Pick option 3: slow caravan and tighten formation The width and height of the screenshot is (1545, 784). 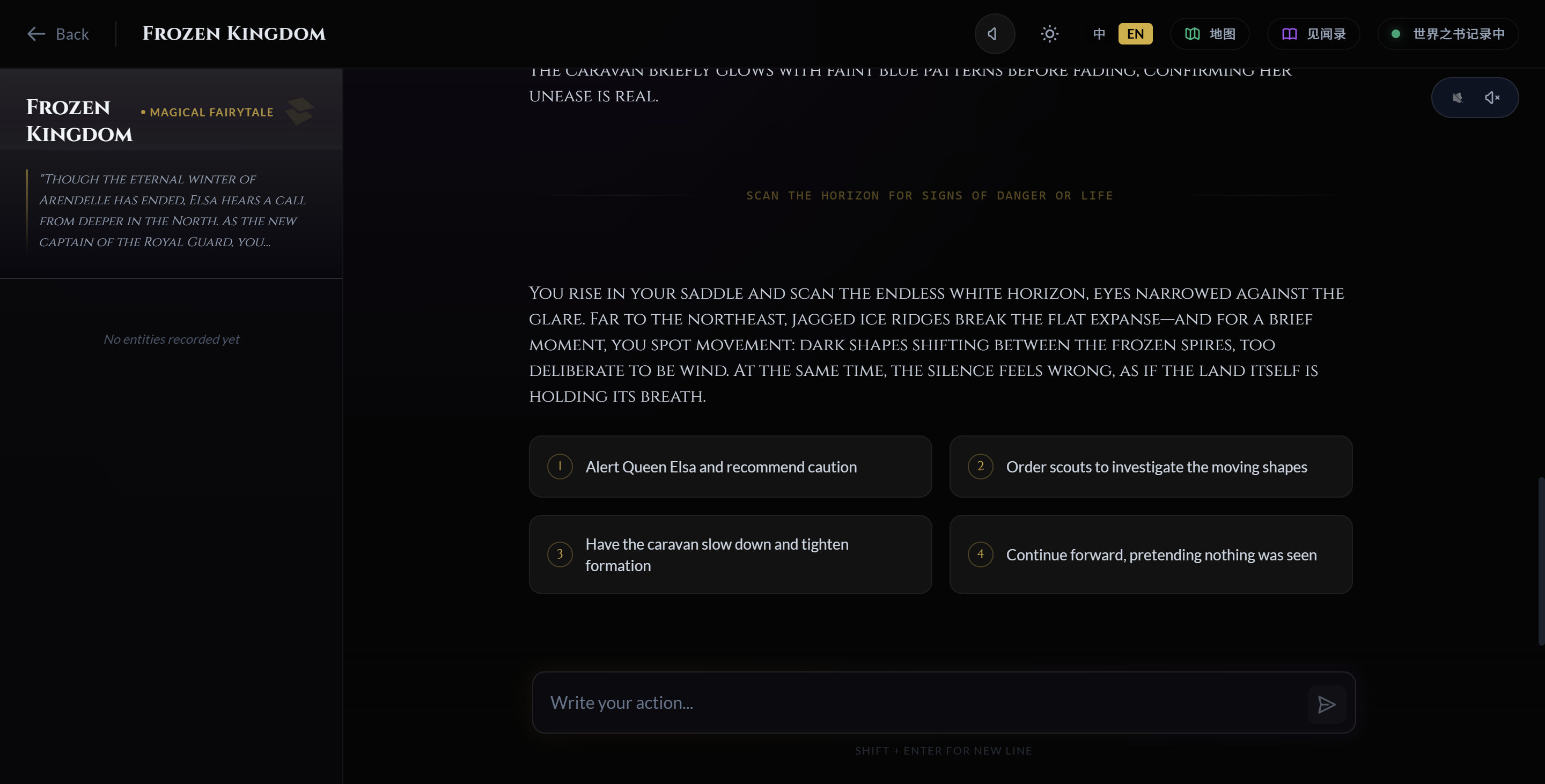(730, 554)
